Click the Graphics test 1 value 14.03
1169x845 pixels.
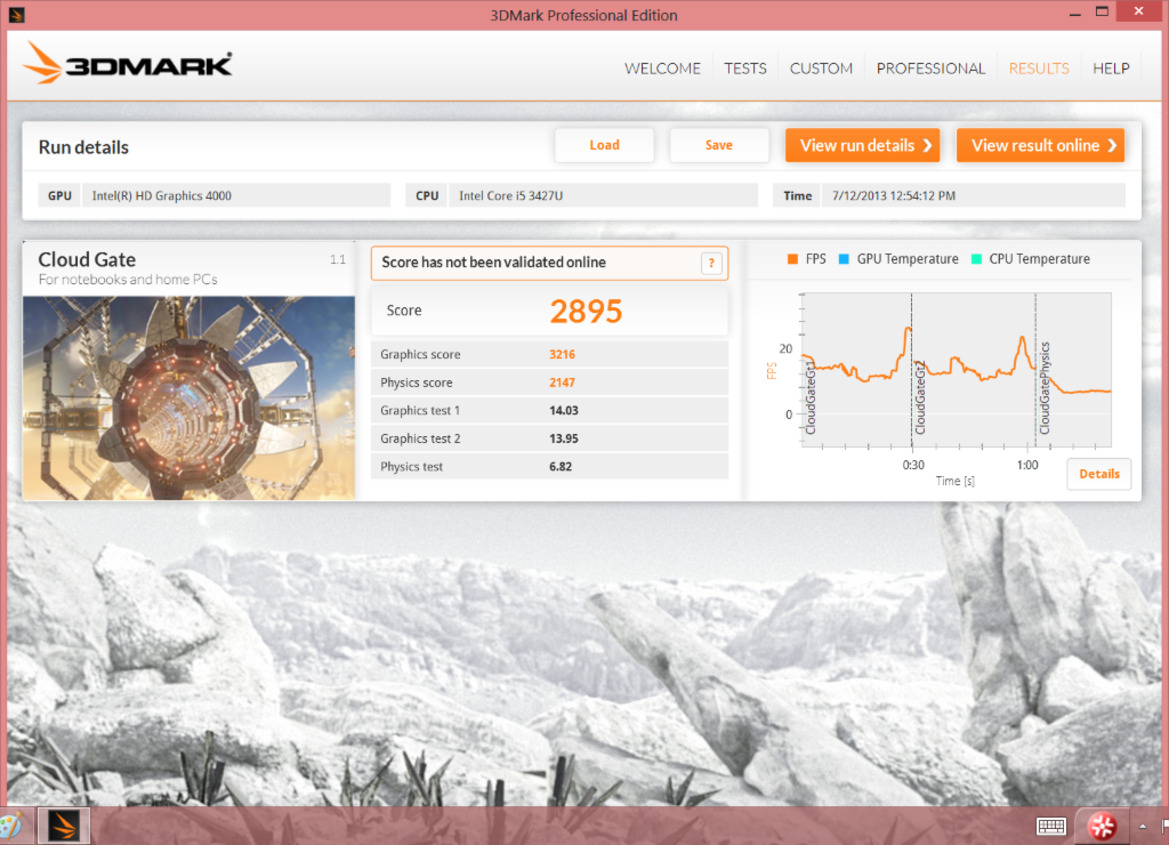coord(564,410)
